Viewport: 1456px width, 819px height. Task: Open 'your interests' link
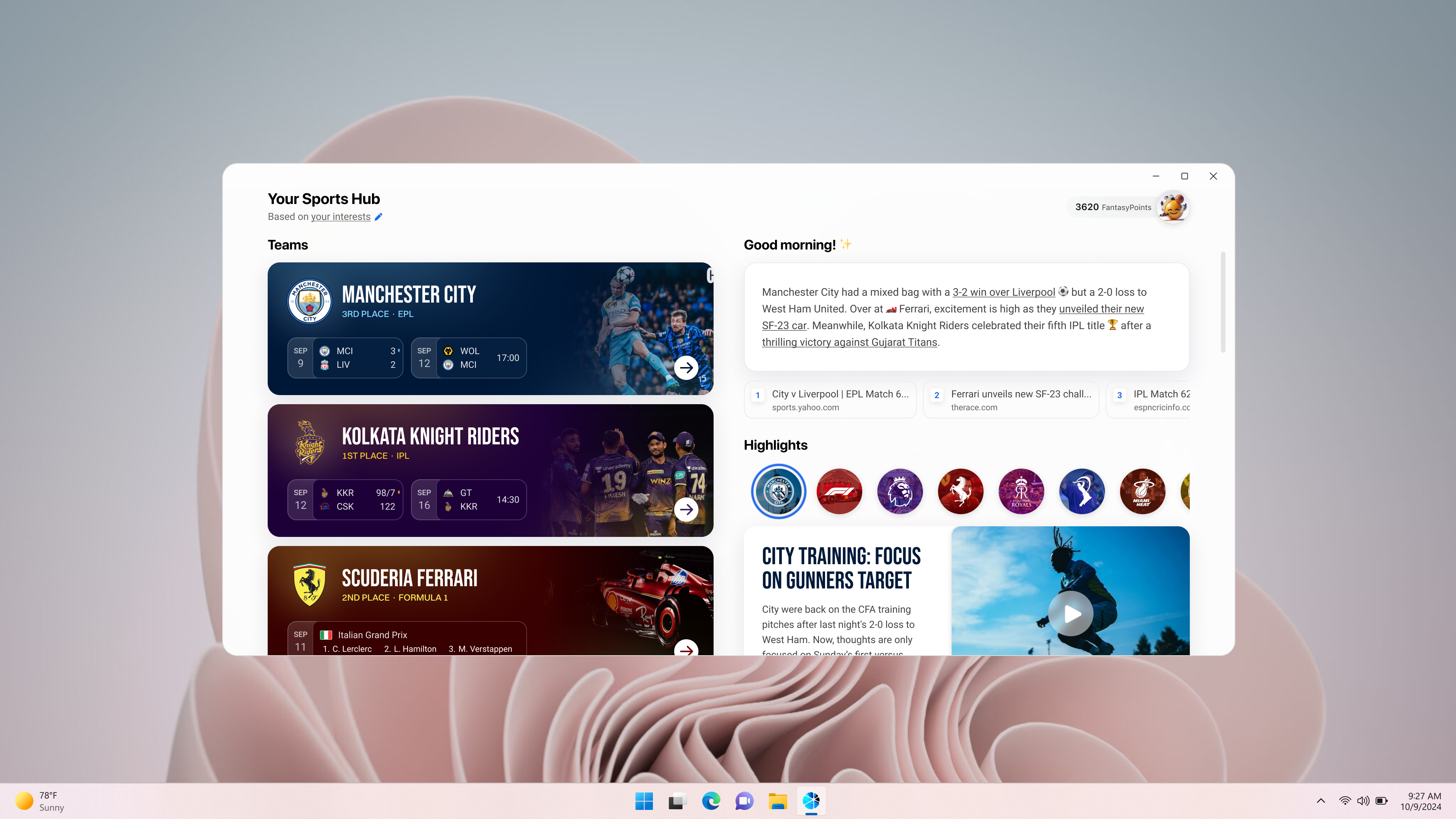pos(341,217)
